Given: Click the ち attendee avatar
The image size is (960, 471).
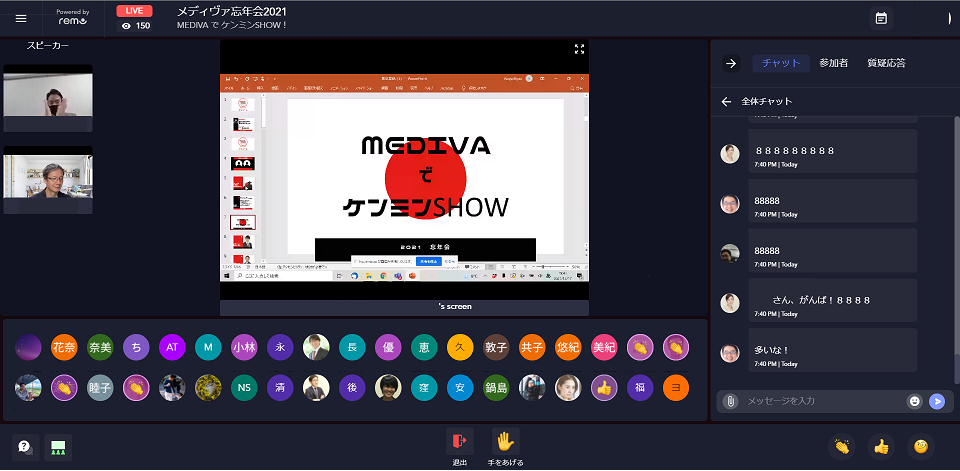Looking at the screenshot, I should tap(136, 347).
